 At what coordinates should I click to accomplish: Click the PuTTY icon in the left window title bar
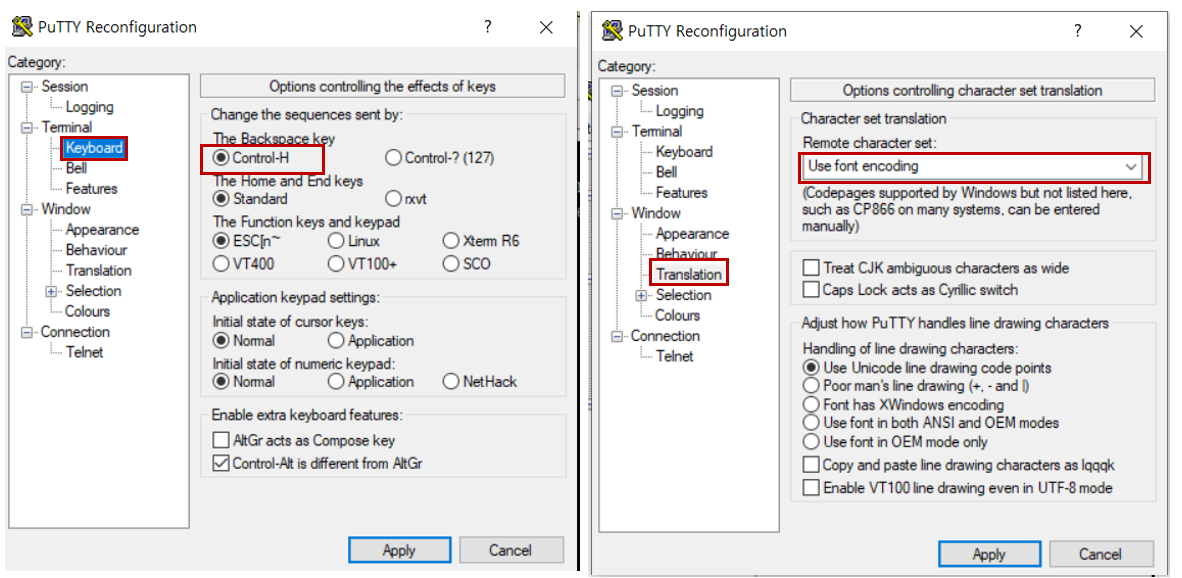click(x=22, y=27)
